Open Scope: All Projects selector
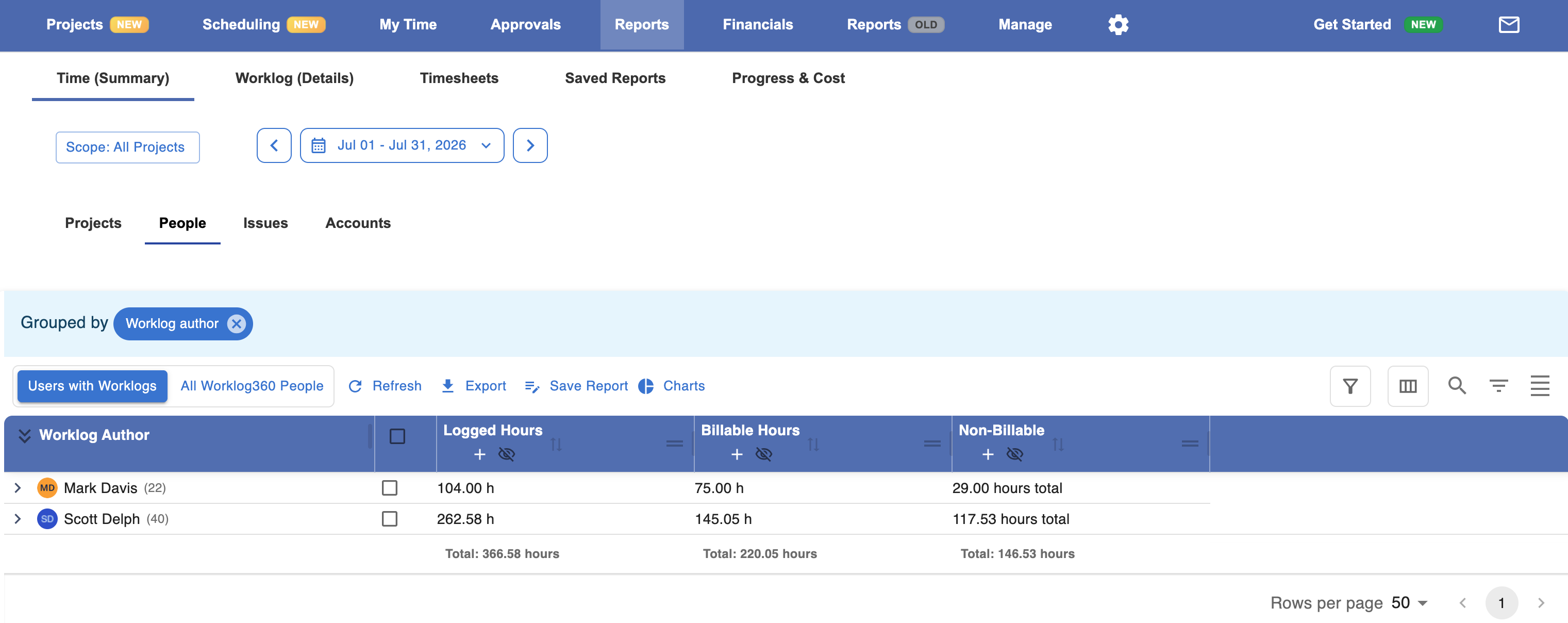 tap(127, 147)
